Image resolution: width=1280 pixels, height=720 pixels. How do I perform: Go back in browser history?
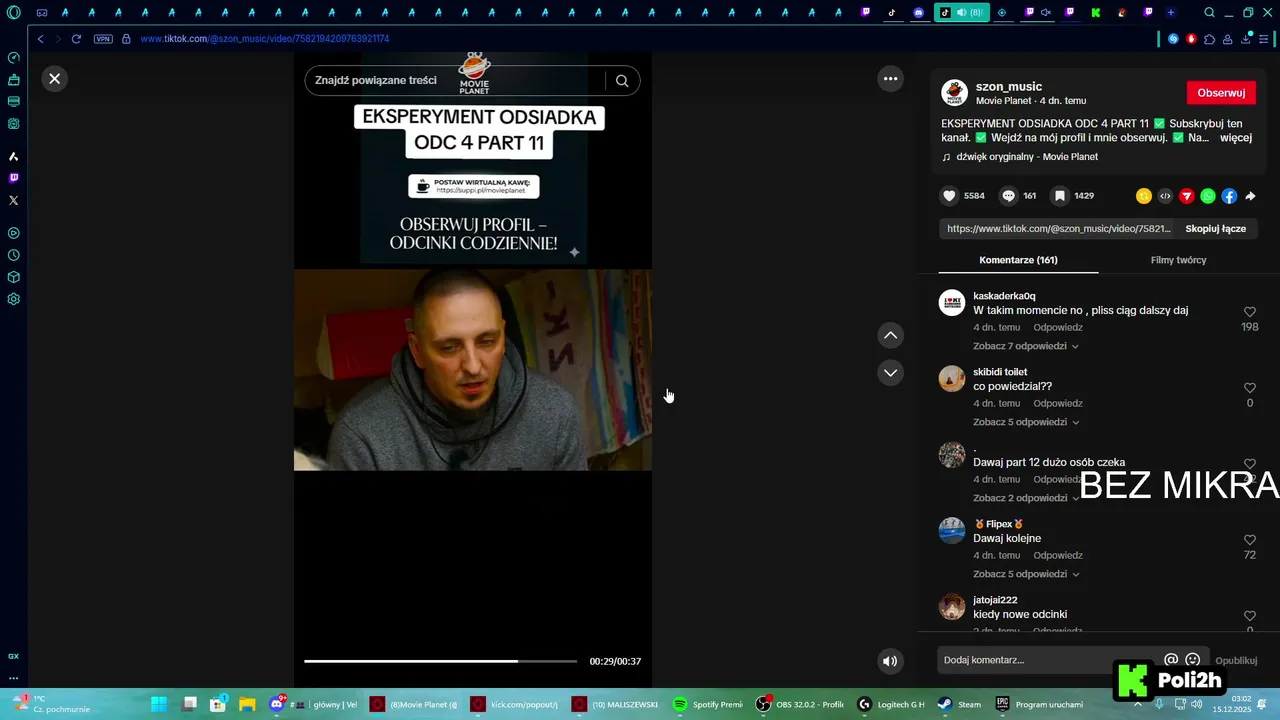(40, 39)
